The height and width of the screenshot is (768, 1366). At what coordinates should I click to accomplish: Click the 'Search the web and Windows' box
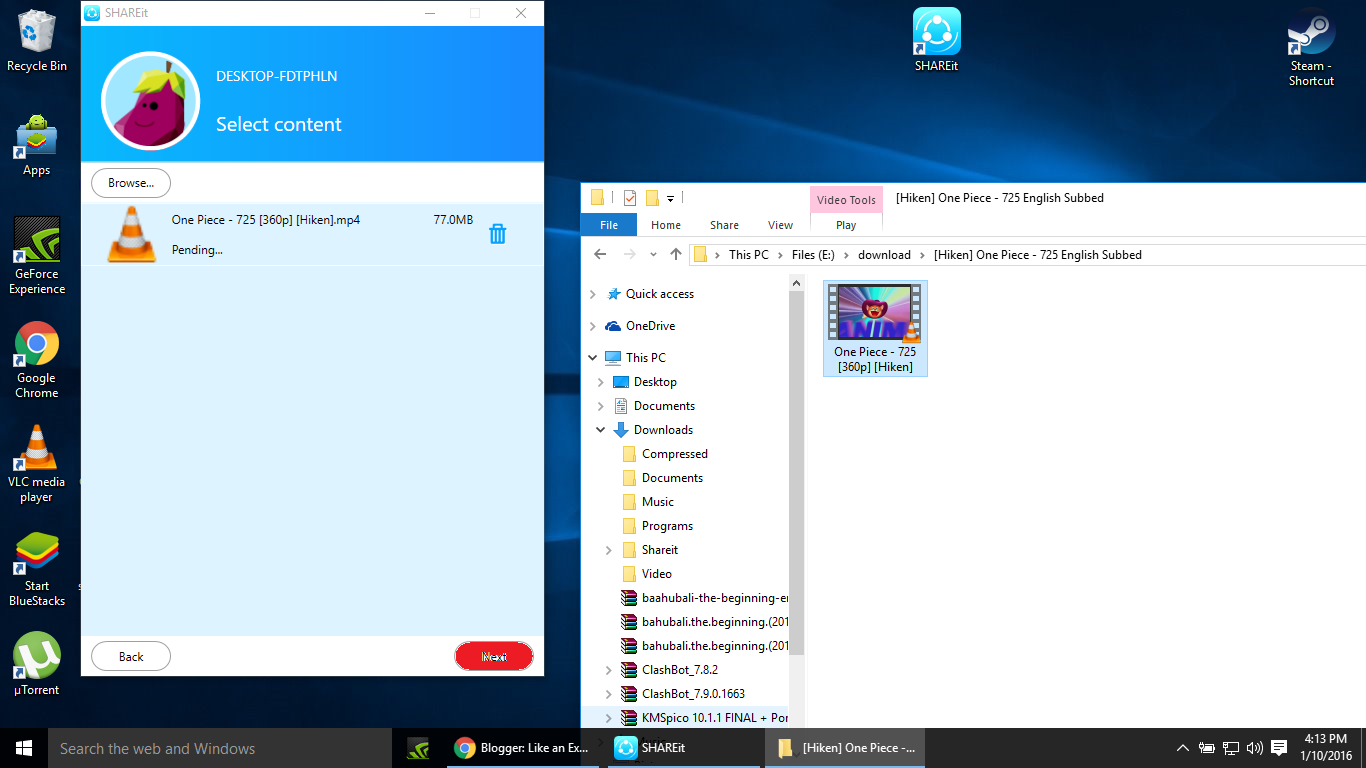click(x=220, y=748)
